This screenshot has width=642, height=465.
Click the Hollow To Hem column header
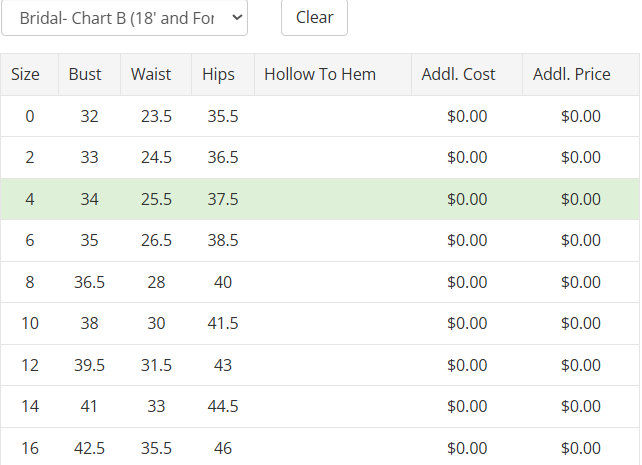pyautogui.click(x=320, y=74)
